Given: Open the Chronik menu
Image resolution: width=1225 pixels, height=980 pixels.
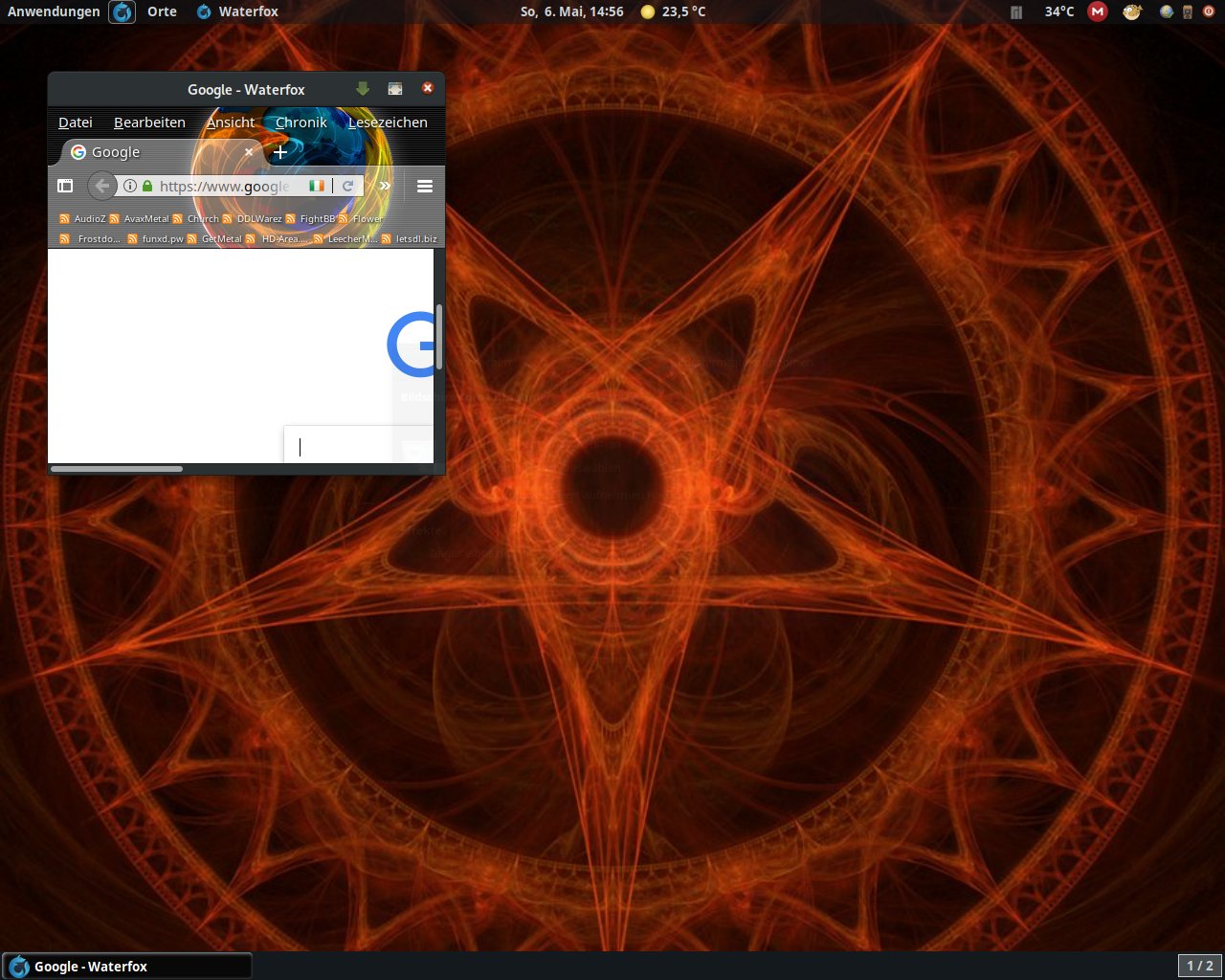Looking at the screenshot, I should pos(301,122).
